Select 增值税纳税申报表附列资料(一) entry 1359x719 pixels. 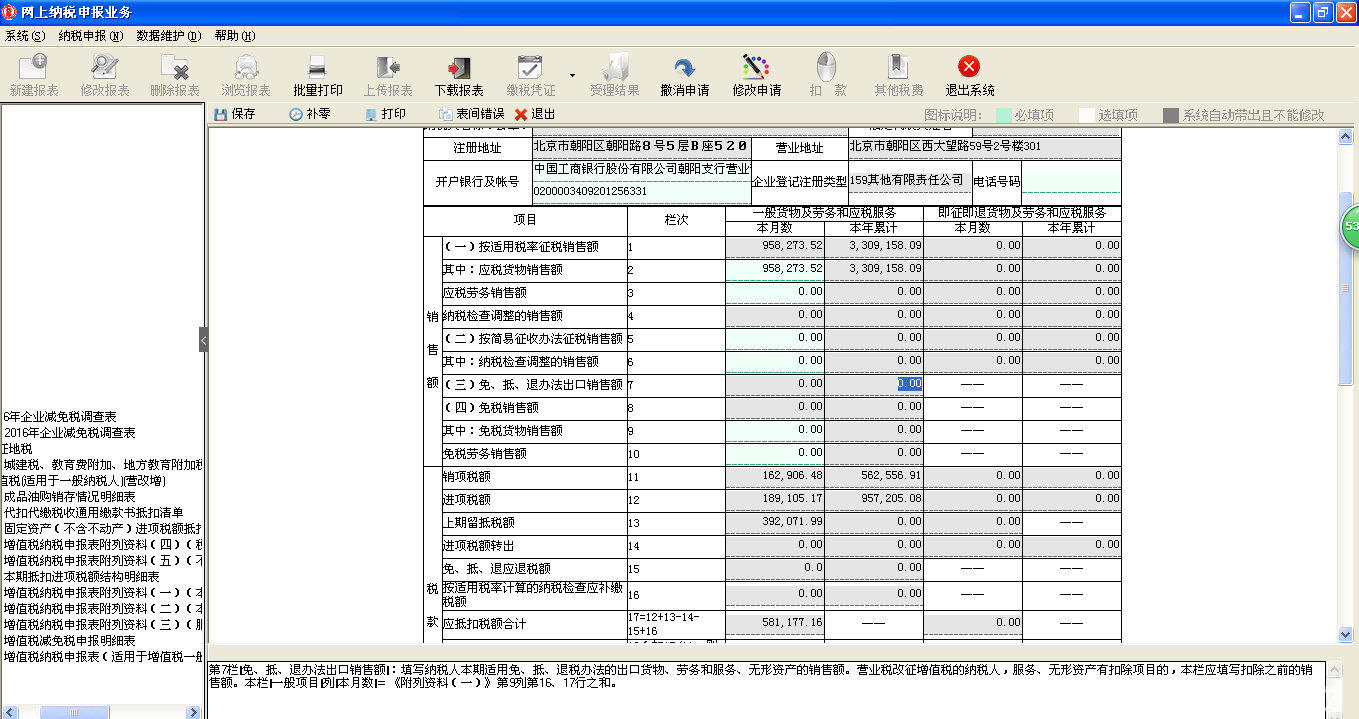102,593
